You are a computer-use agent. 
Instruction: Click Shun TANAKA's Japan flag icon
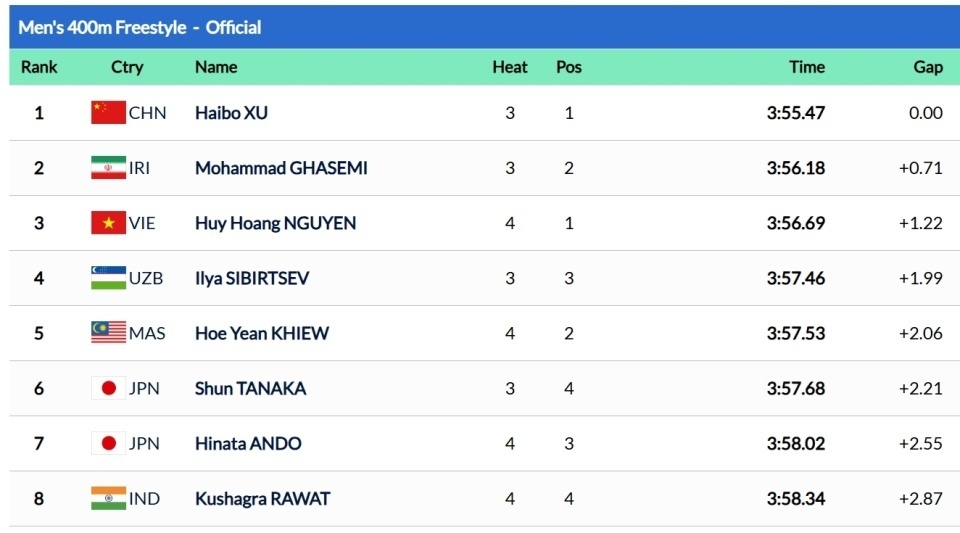point(108,388)
